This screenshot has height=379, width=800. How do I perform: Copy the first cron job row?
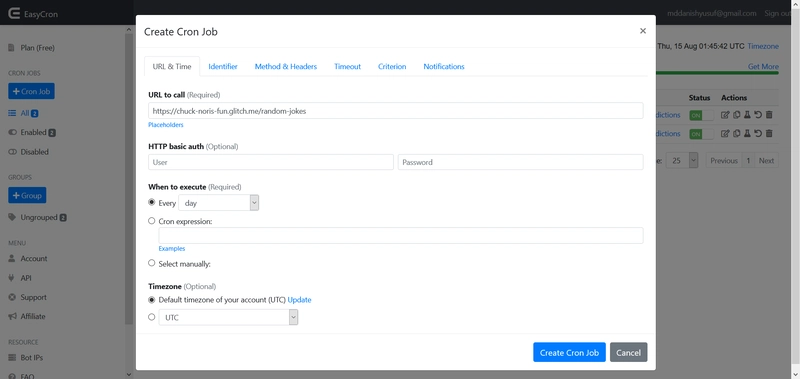(x=736, y=115)
